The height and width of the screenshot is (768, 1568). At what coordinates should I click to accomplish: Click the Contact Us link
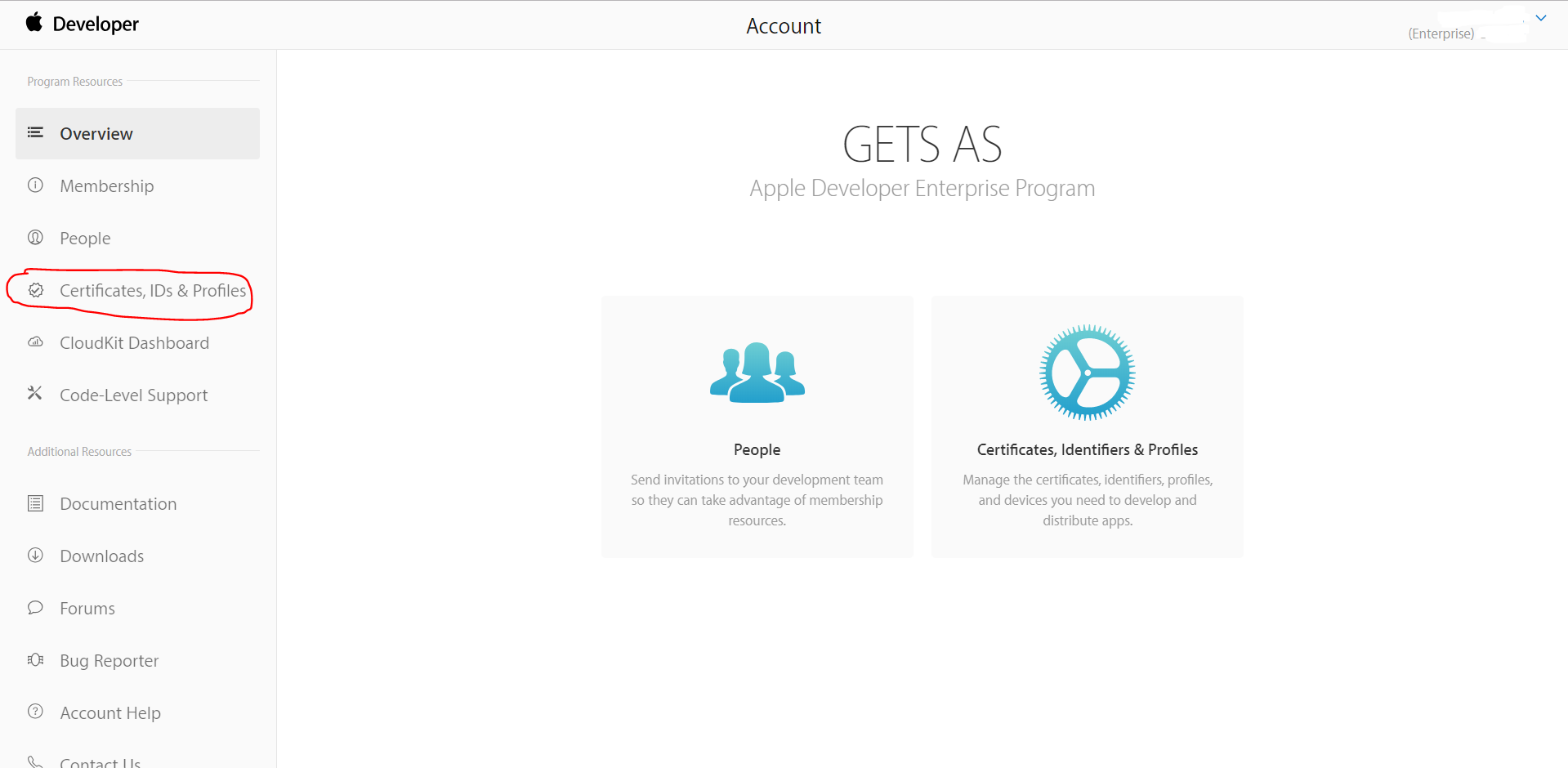coord(100,762)
